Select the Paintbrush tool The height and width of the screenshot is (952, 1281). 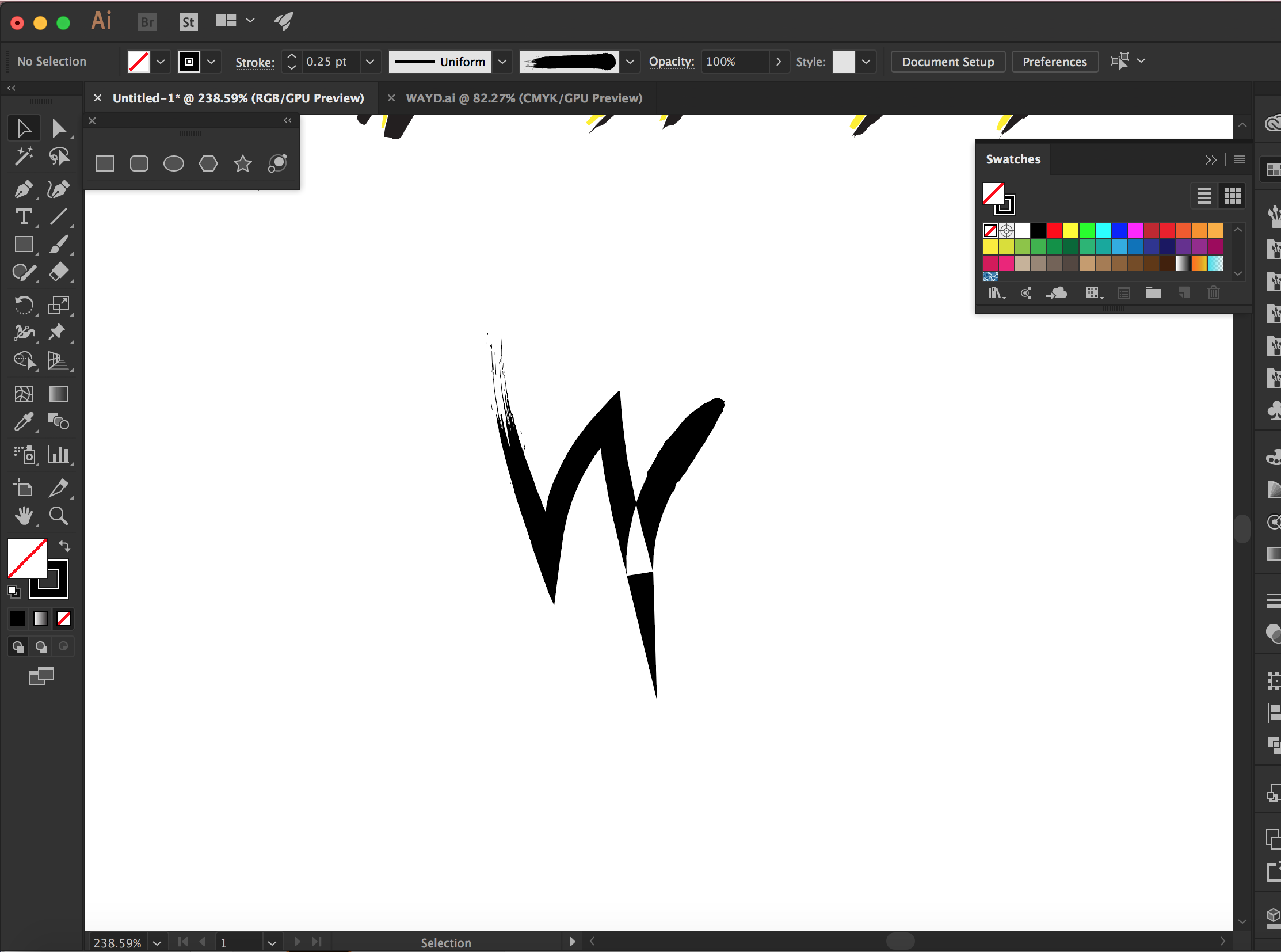(x=58, y=245)
